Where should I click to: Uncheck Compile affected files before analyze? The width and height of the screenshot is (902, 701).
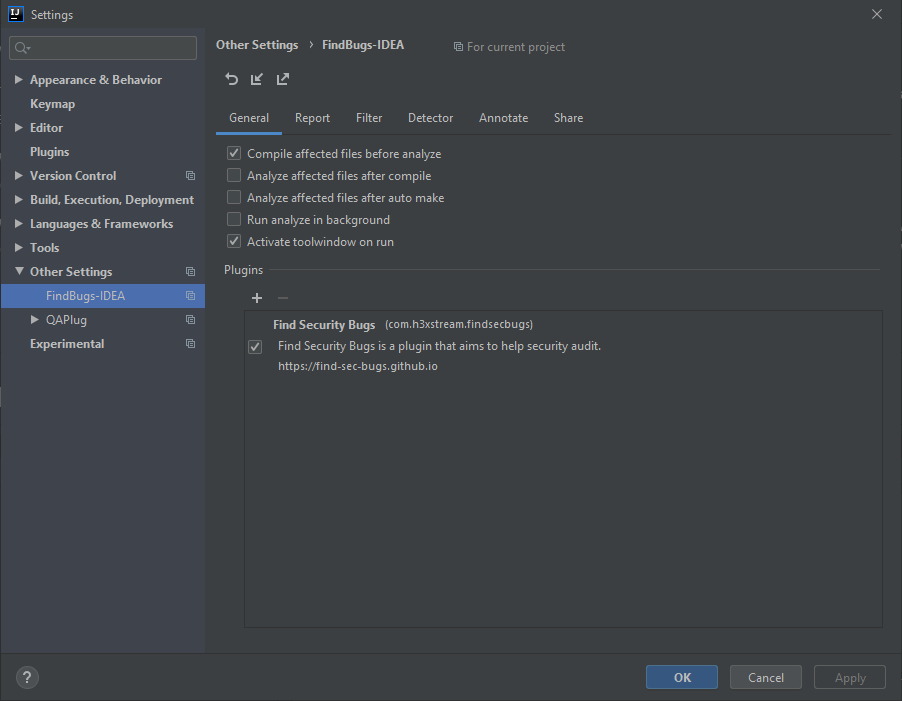pyautogui.click(x=233, y=153)
